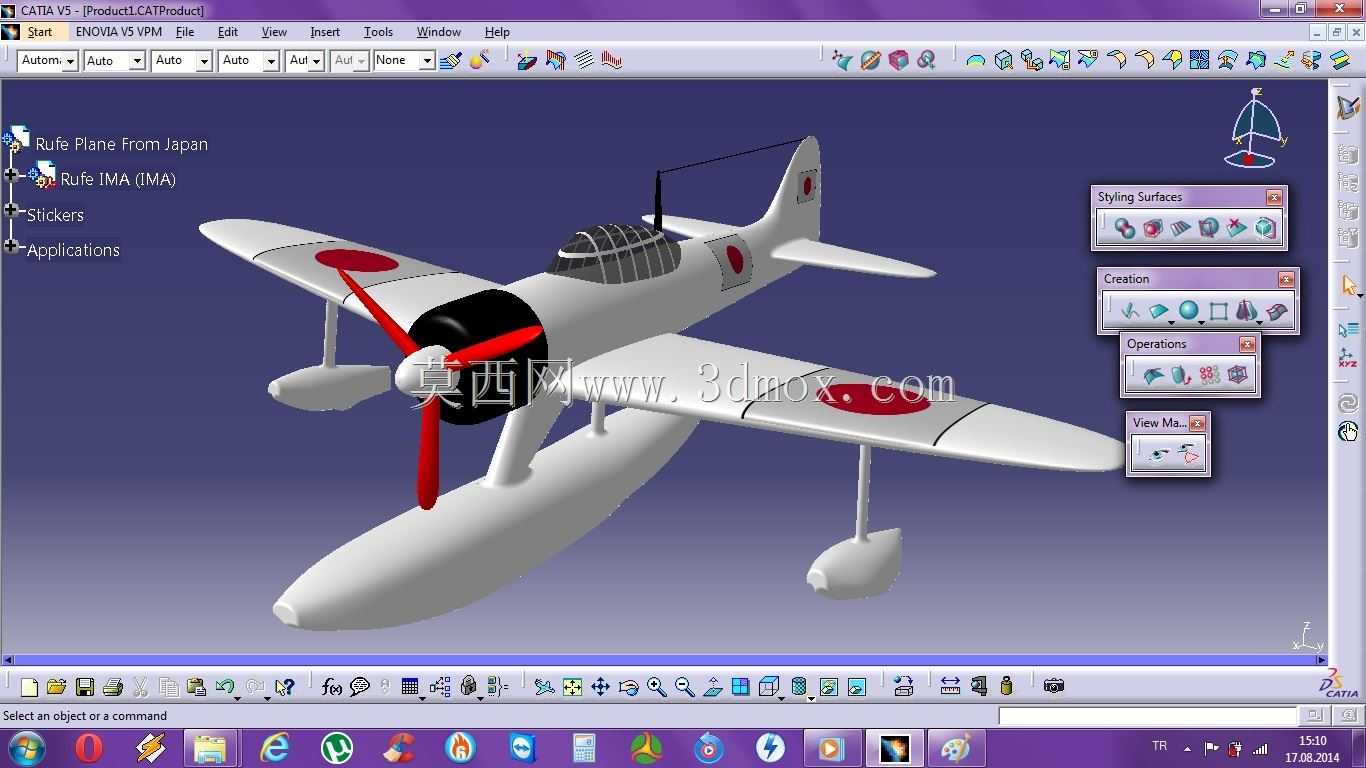Open the Select tool flyout arrow
The image size is (1366, 768).
tap(1360, 296)
